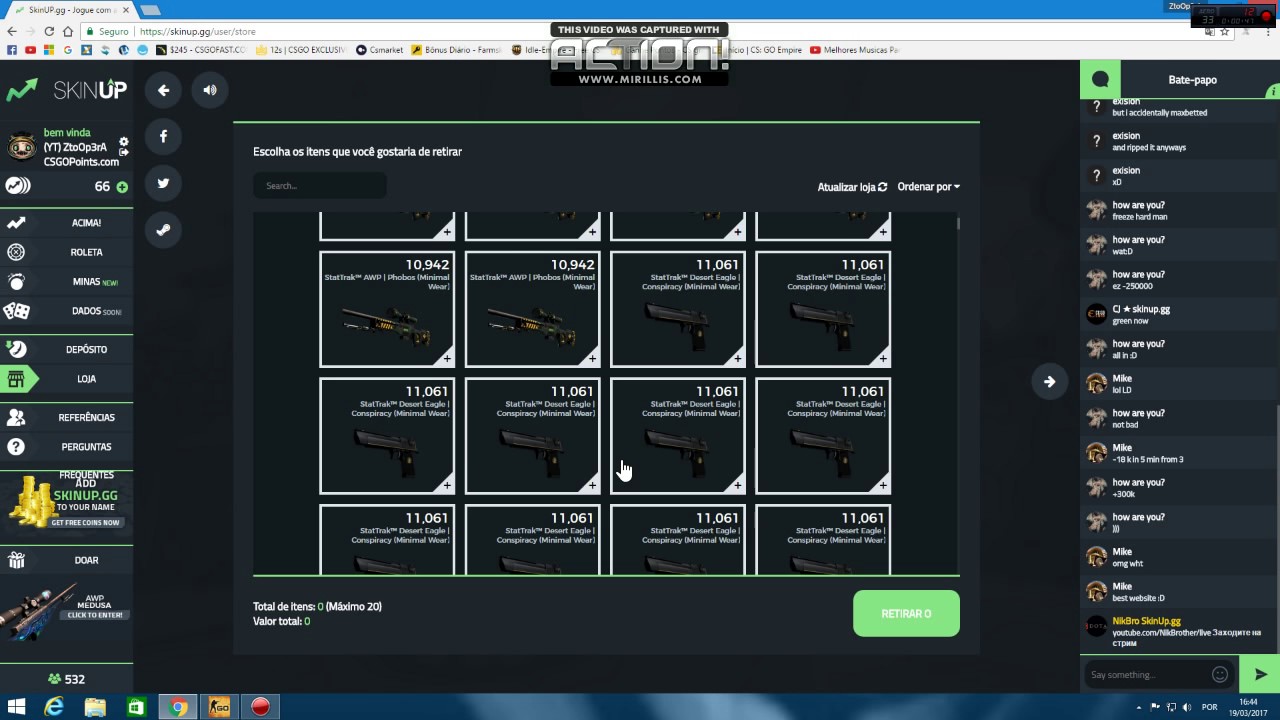Viewport: 1280px width, 720px height.
Task: Click the browser home icon
Action: 67,31
